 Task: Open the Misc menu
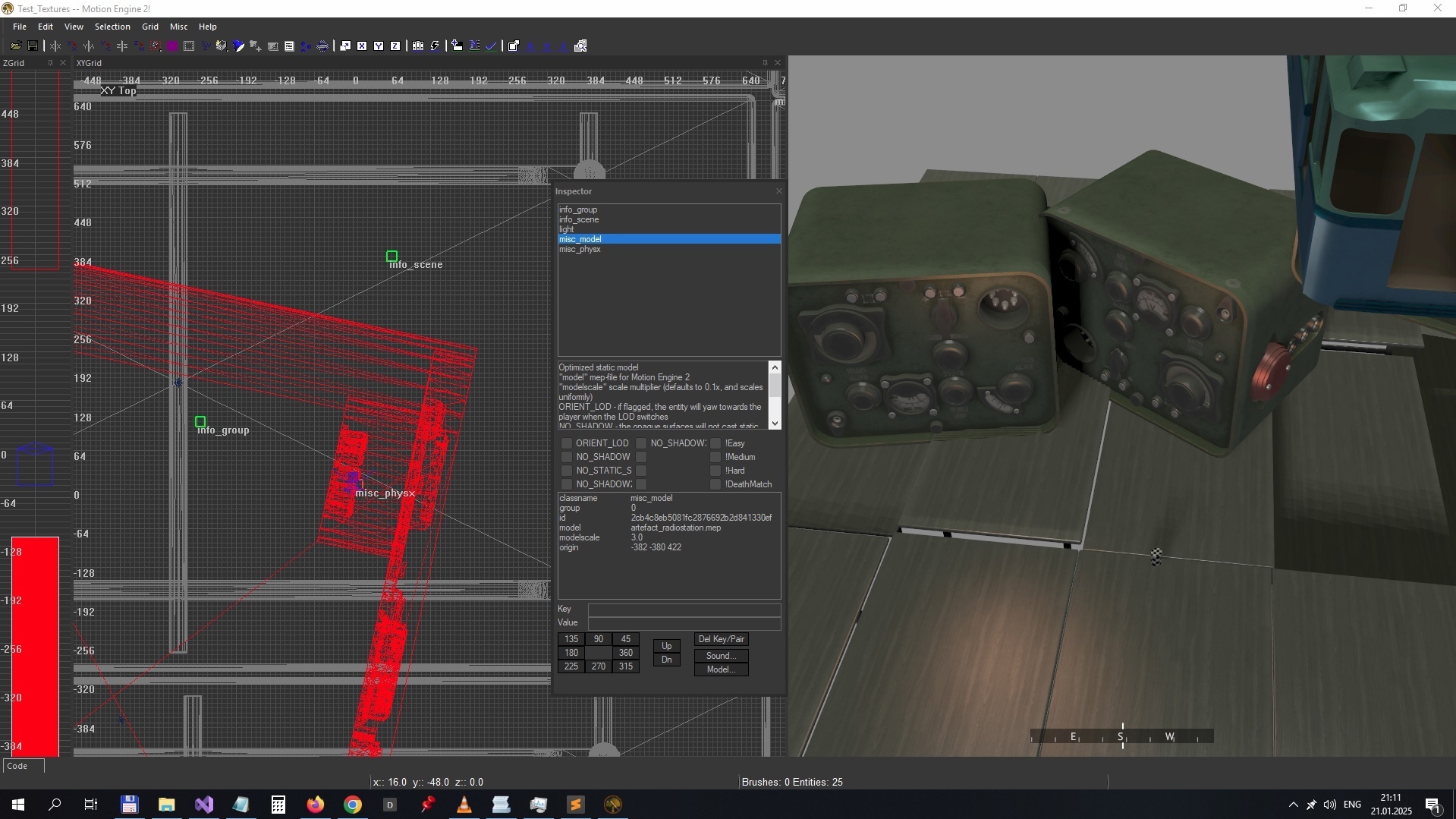[179, 27]
